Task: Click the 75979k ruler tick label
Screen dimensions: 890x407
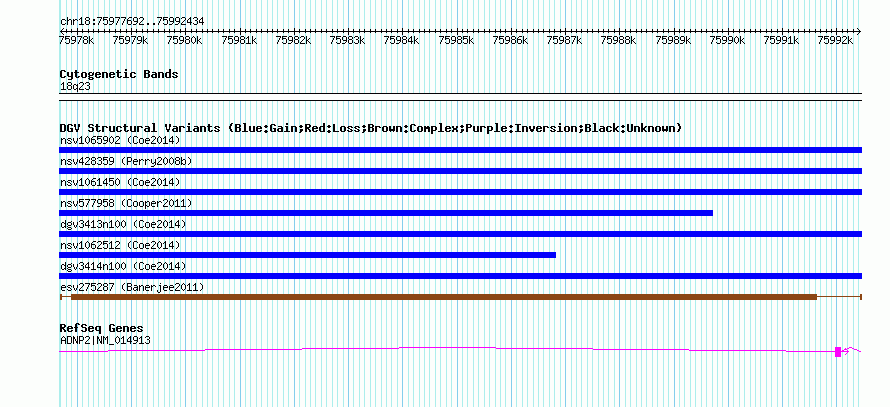Action: tap(131, 40)
